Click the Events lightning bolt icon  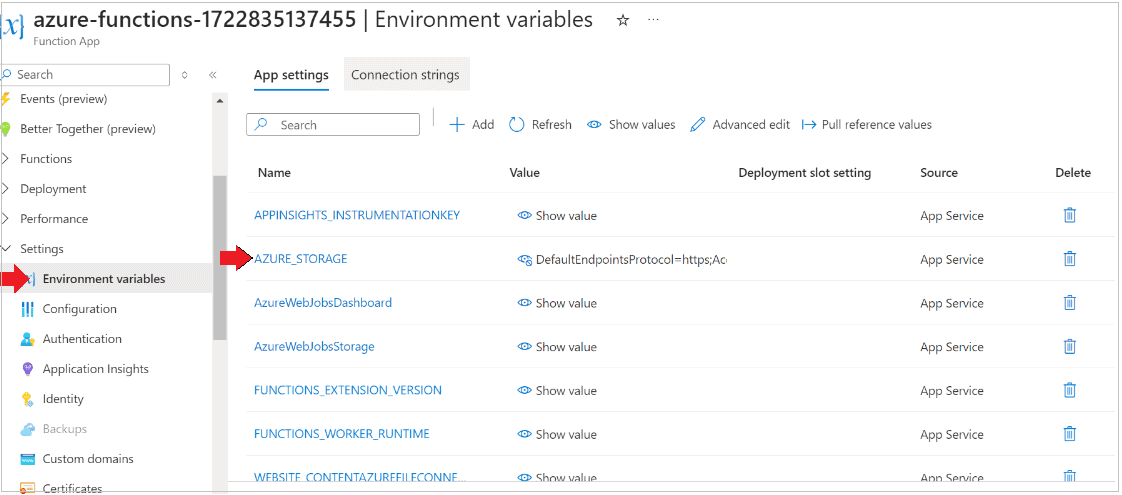(6, 99)
